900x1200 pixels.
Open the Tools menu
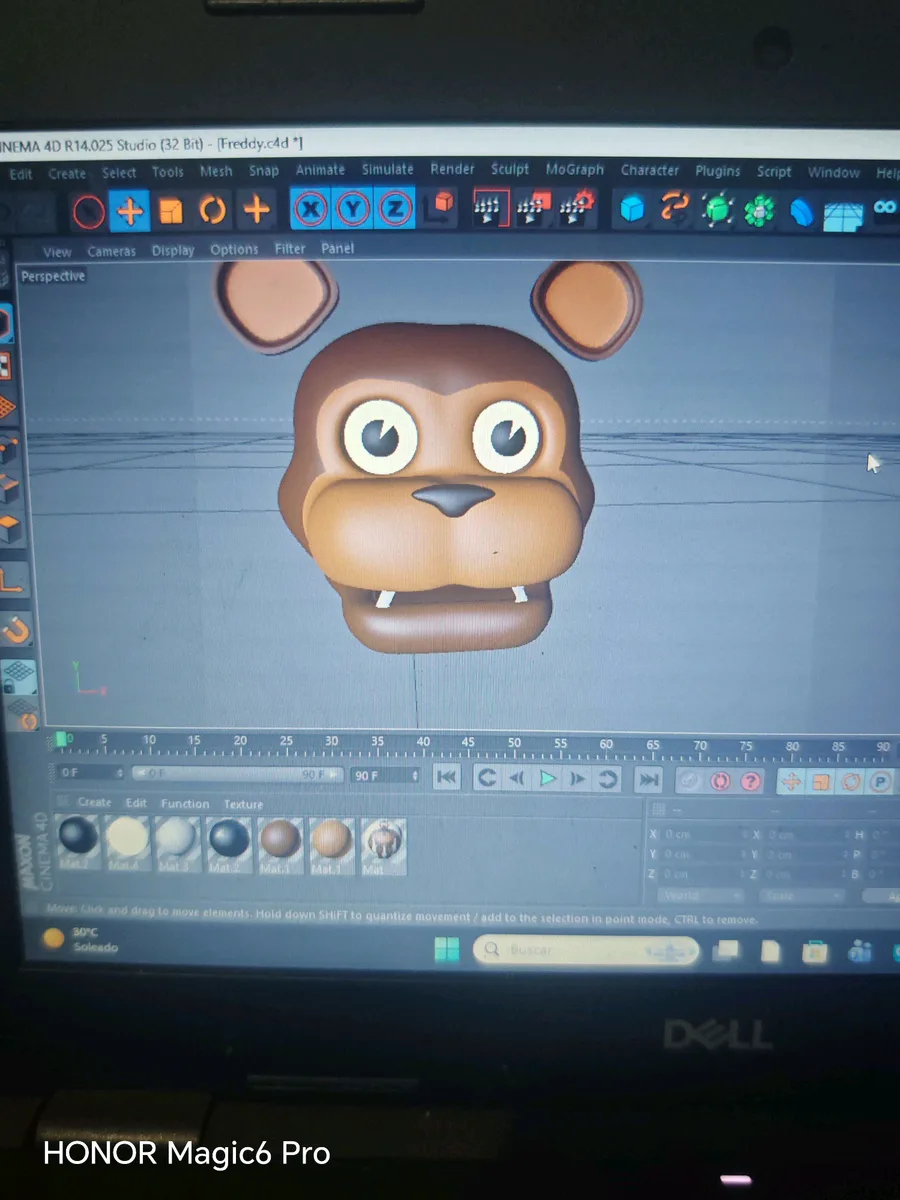[x=167, y=172]
